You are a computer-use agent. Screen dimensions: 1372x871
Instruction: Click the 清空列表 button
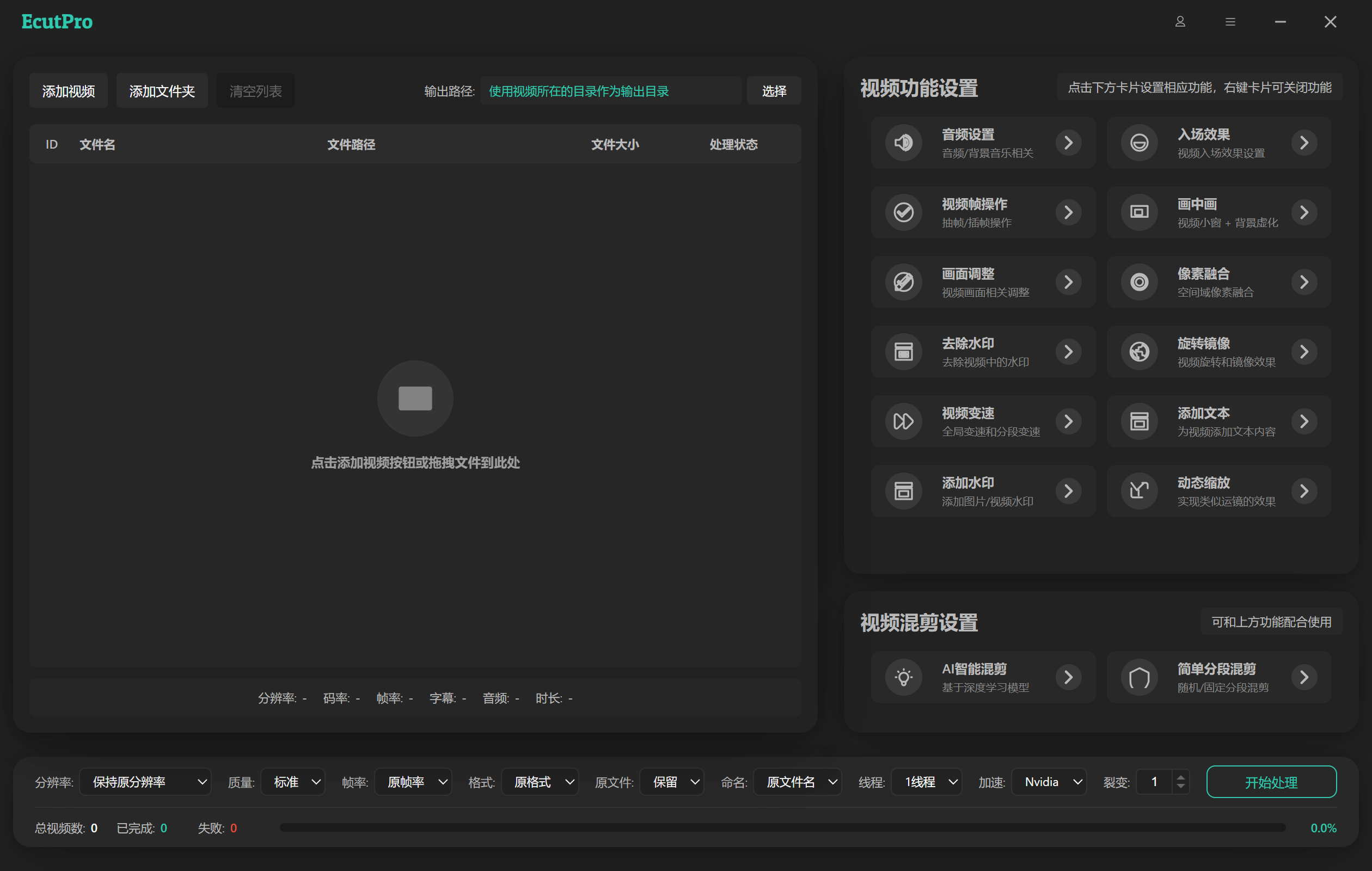(x=256, y=90)
